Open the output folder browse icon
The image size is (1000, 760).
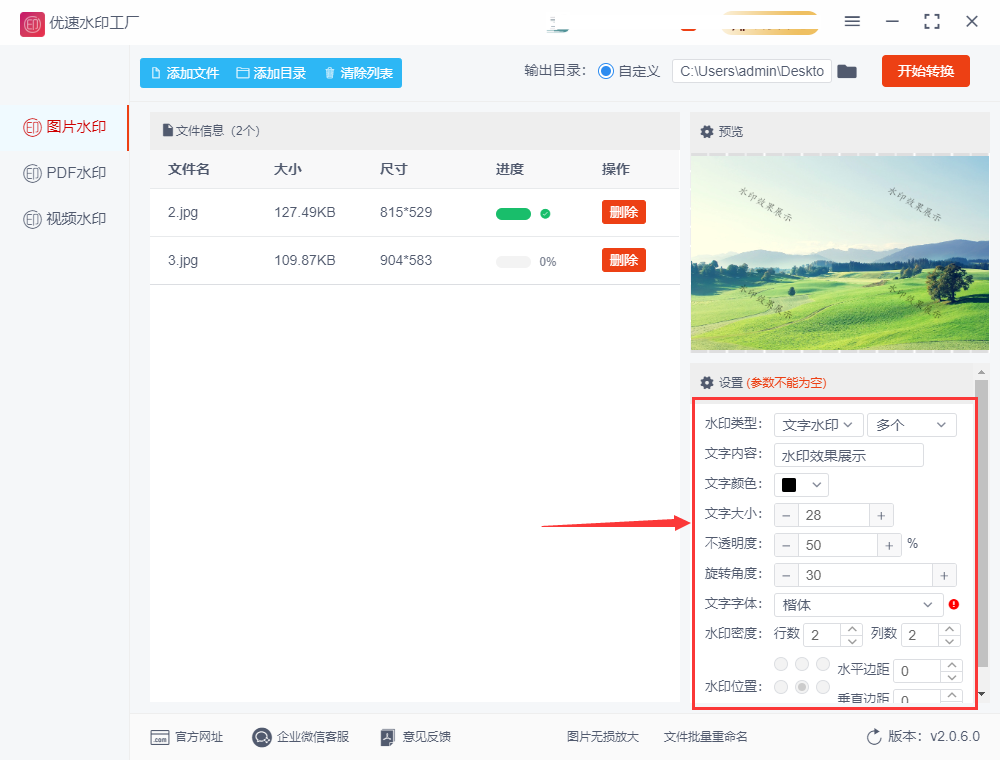click(x=847, y=71)
